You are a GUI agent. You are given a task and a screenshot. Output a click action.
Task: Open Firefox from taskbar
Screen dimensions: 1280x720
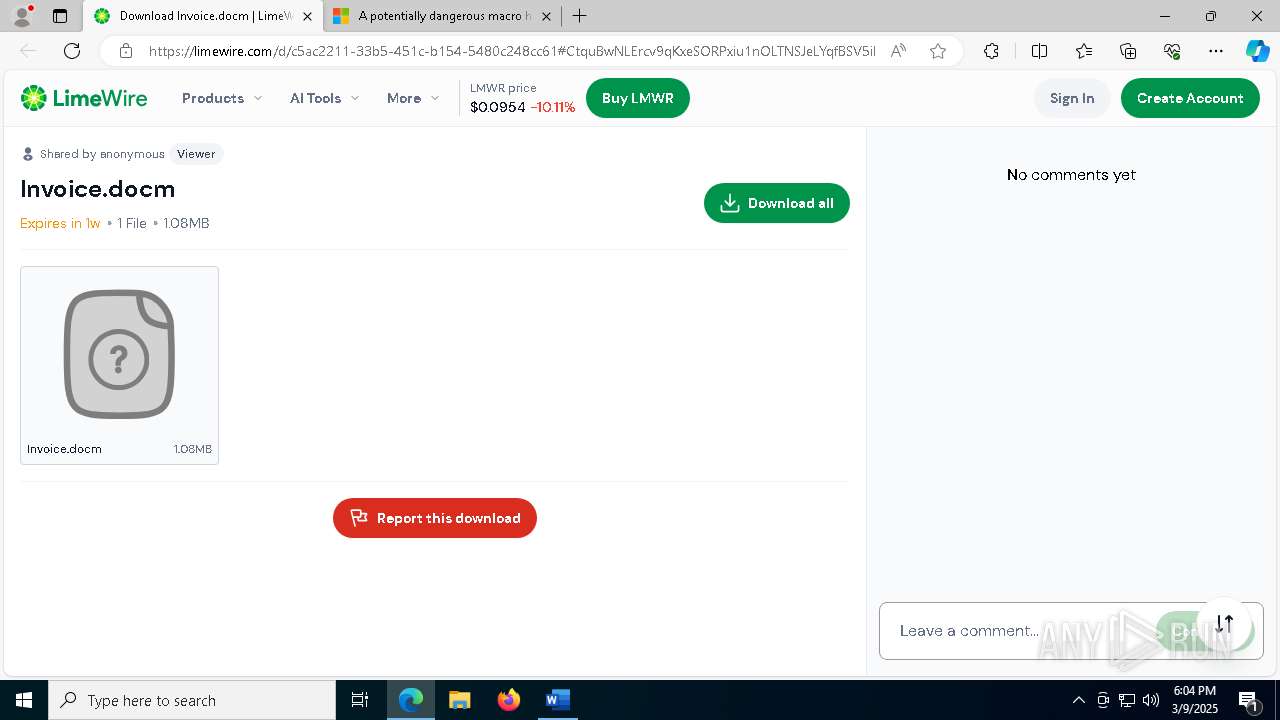pyautogui.click(x=509, y=700)
